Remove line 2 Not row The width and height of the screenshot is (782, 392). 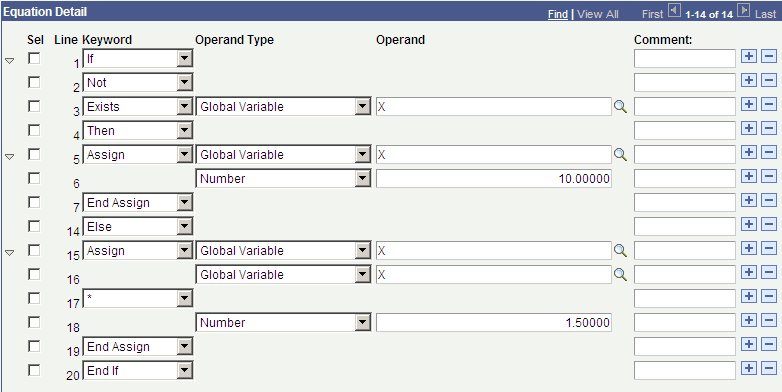(769, 80)
